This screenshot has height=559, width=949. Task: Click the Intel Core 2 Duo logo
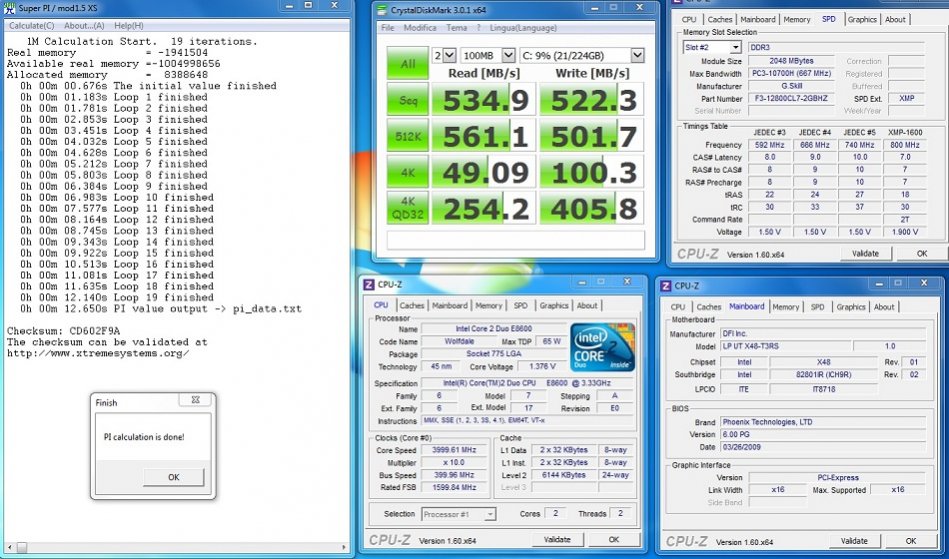[x=602, y=347]
